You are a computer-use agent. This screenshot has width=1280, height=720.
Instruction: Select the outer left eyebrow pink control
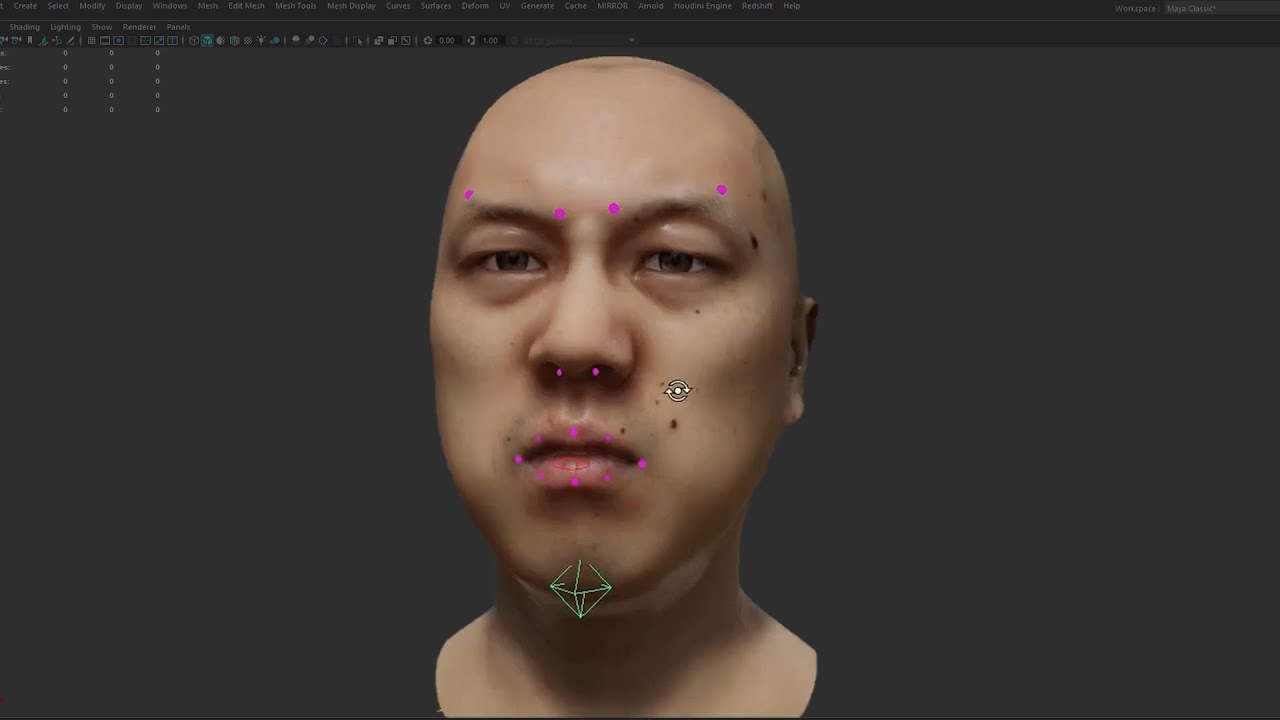click(x=469, y=194)
